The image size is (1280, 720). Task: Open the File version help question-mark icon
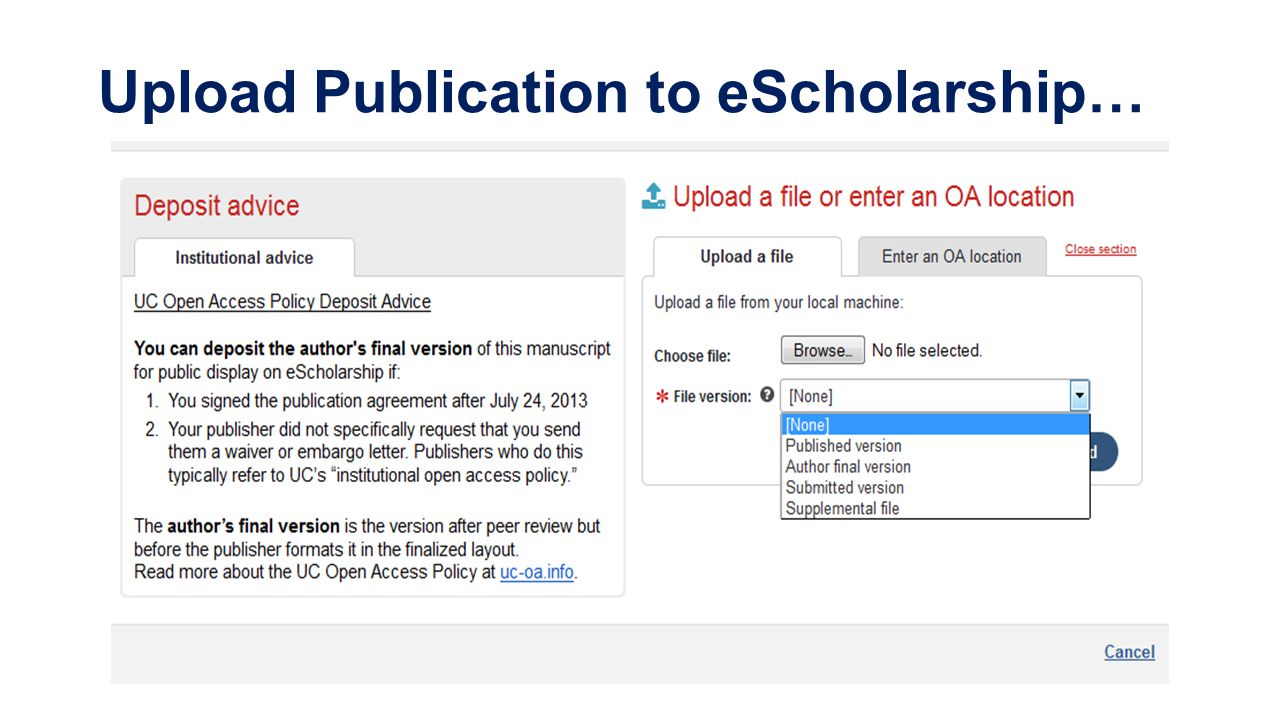coord(767,395)
